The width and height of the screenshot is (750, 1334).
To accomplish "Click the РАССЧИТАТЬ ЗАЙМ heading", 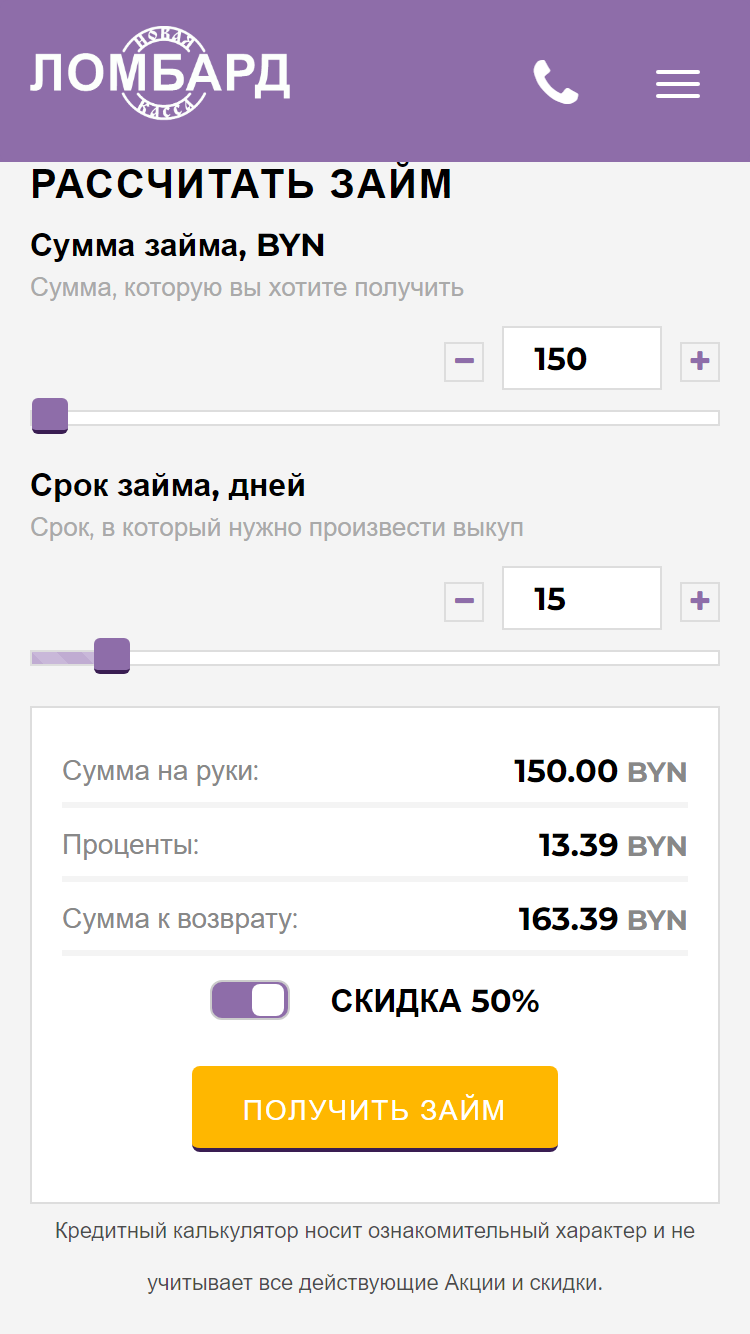I will [x=242, y=185].
